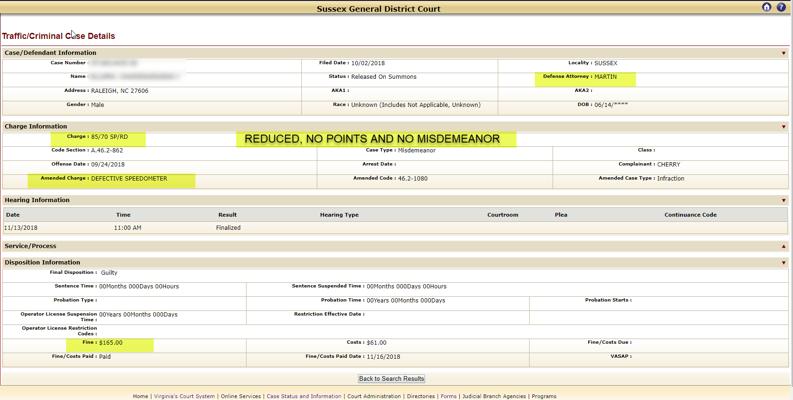The width and height of the screenshot is (793, 400).
Task: Select the hearing result Finalized
Action: pos(228,228)
